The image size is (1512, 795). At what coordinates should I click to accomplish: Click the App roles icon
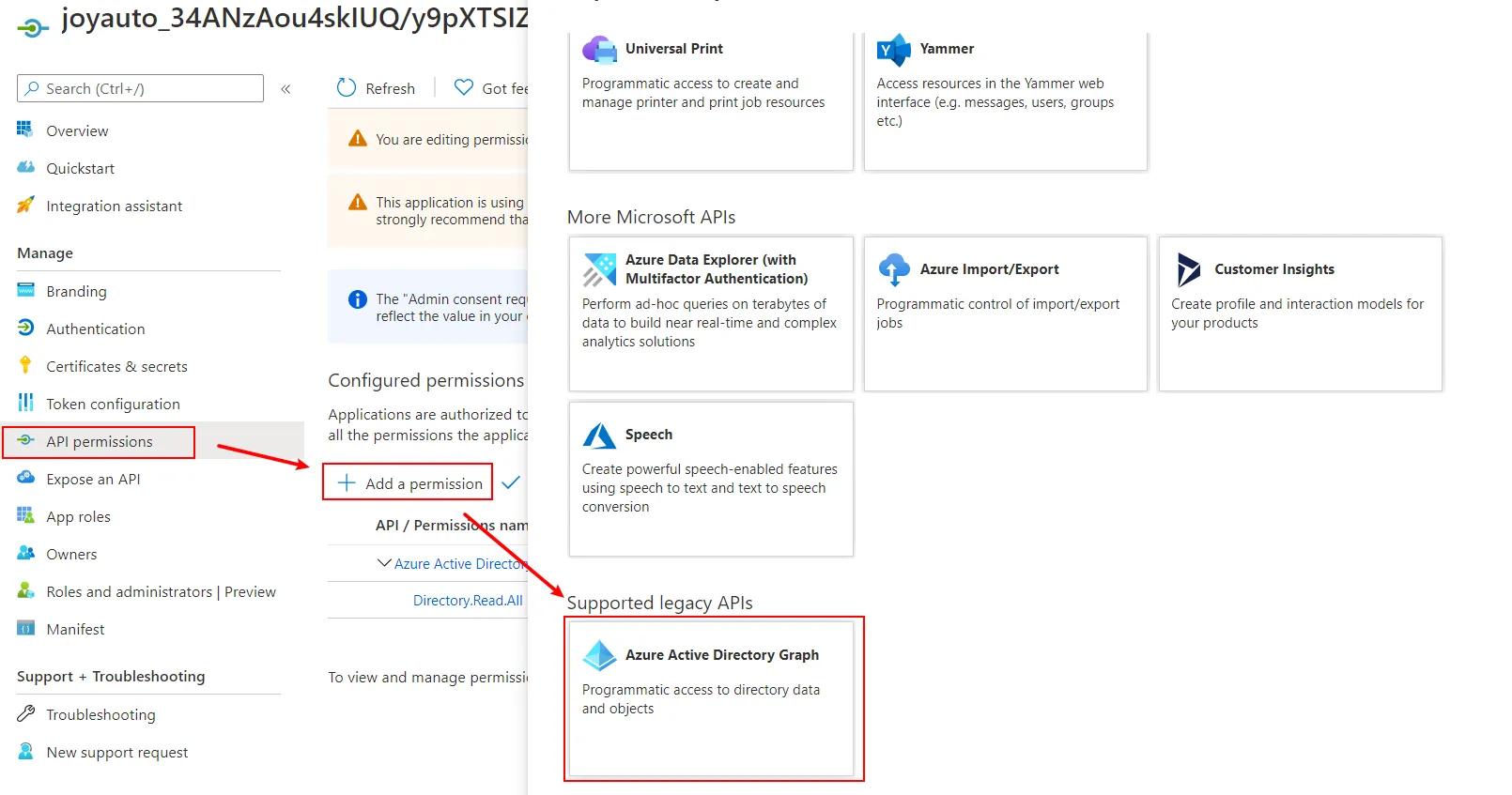(x=25, y=515)
